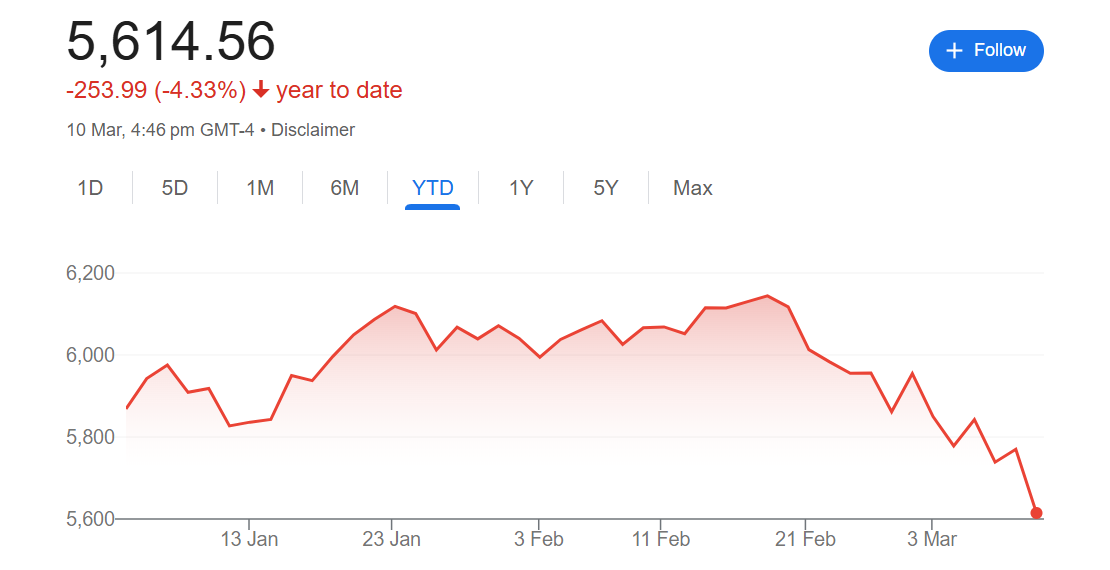Select the active YTD tab
The image size is (1110, 570).
432,188
